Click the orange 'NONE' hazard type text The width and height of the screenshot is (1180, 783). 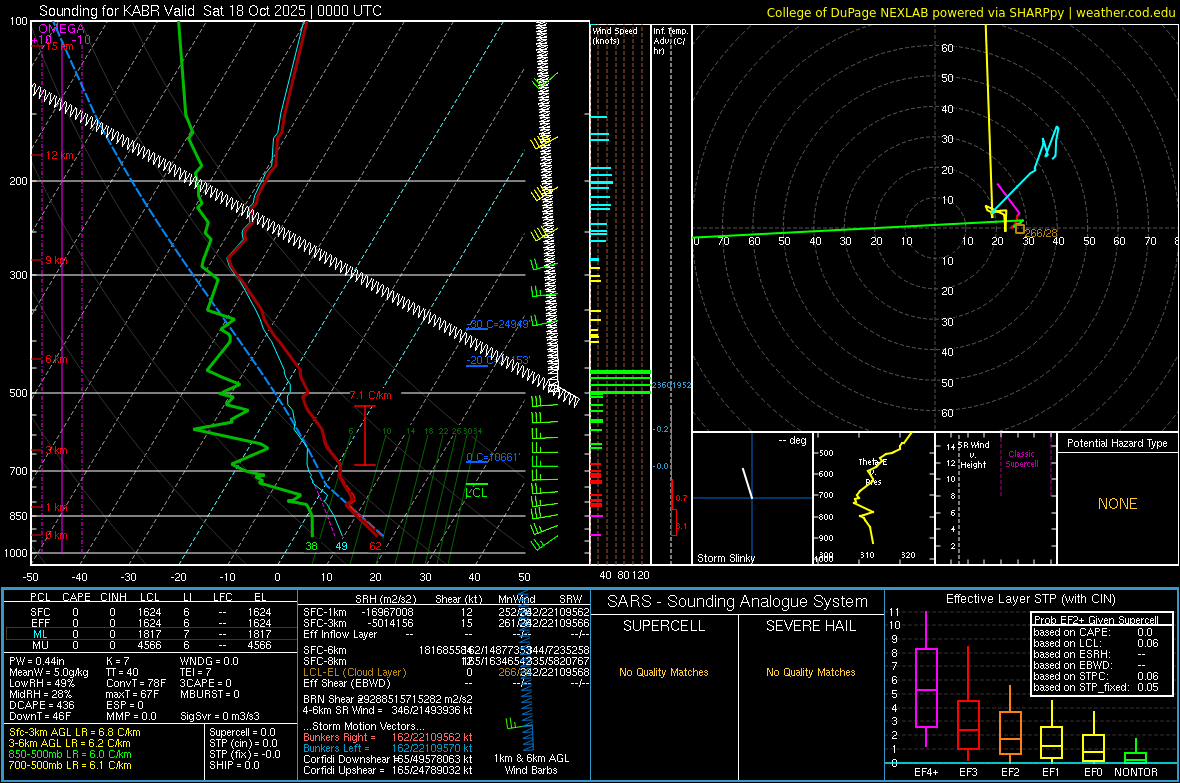(1118, 504)
